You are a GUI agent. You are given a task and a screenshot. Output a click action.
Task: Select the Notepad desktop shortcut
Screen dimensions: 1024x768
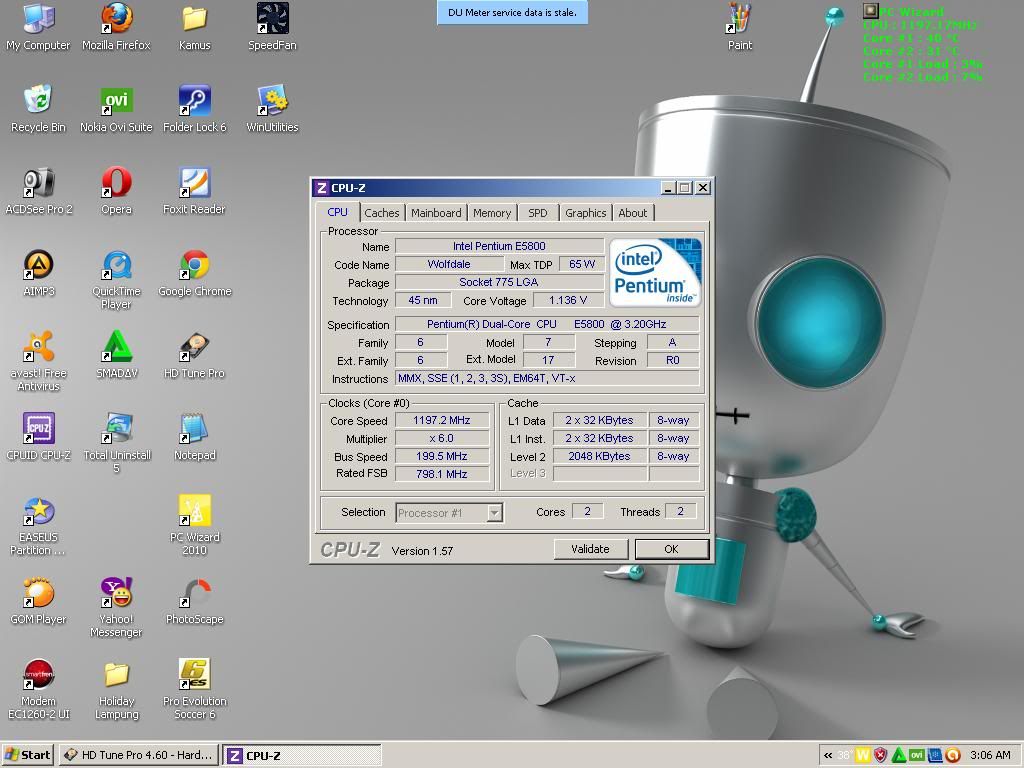[x=195, y=437]
